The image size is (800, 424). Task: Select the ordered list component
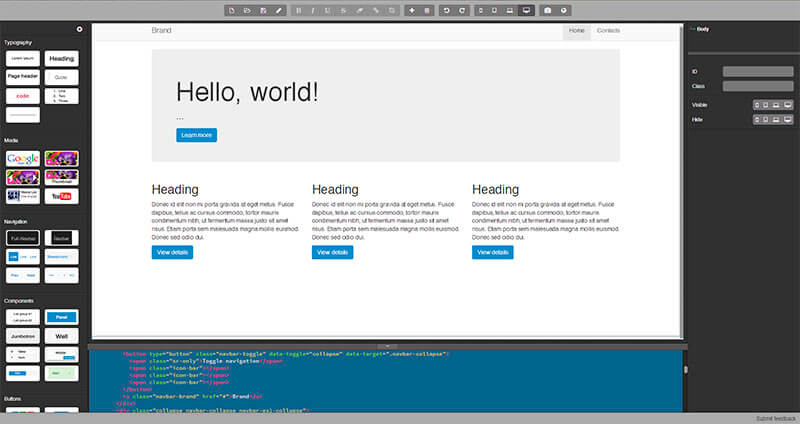click(61, 96)
